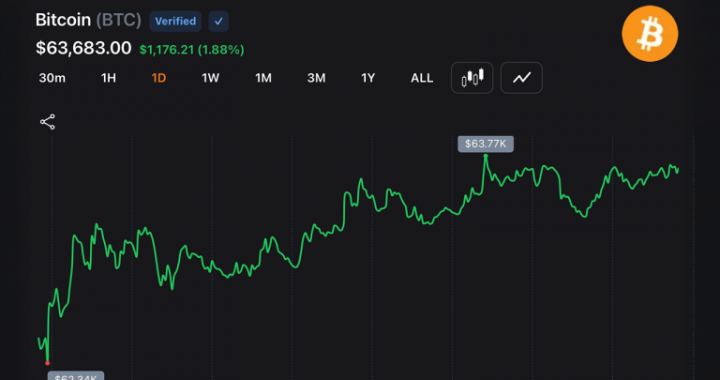This screenshot has height=380, width=720.
Task: Select the 1Y timeframe
Action: (368, 78)
